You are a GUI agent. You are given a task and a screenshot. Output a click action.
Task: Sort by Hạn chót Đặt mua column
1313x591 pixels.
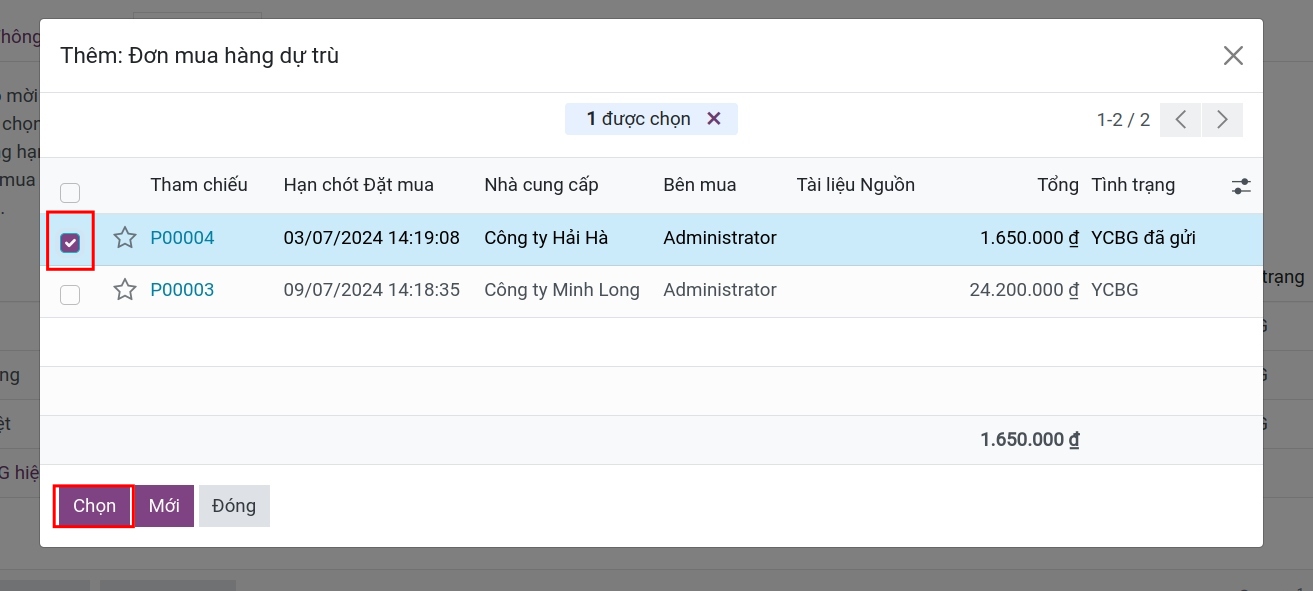click(359, 185)
